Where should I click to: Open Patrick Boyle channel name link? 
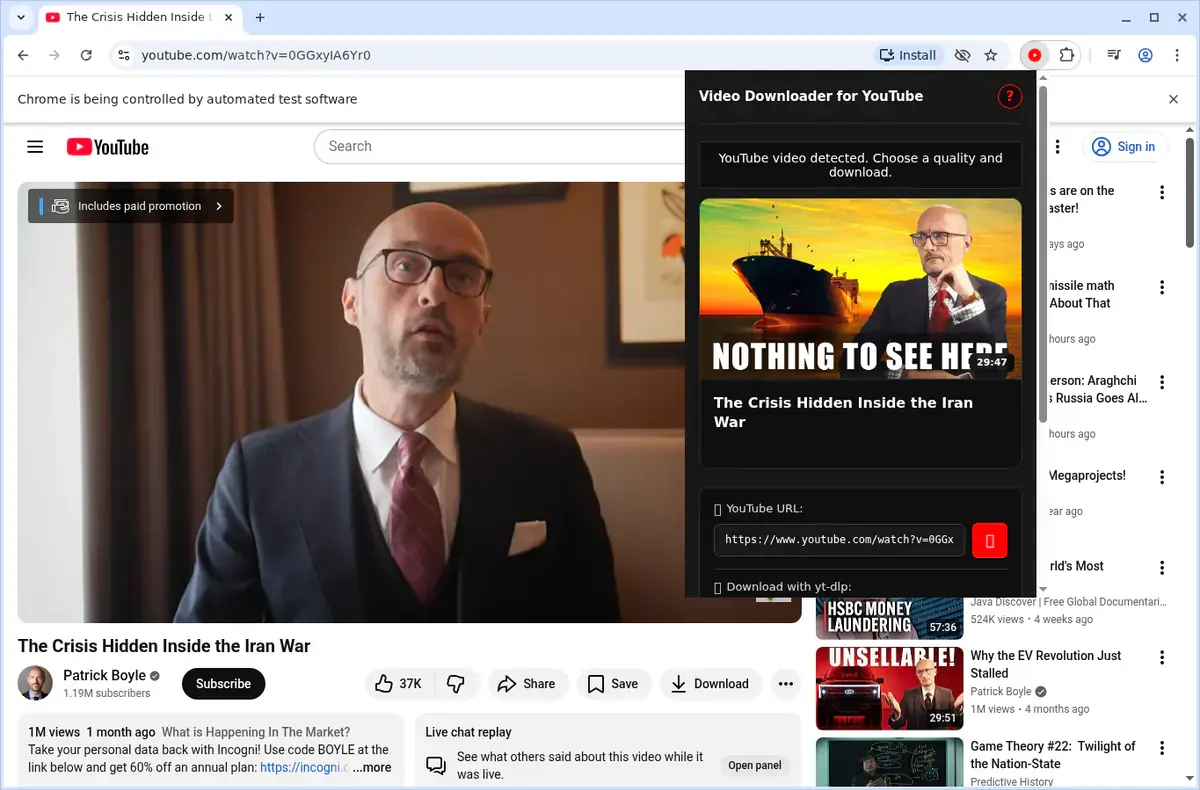(x=104, y=676)
